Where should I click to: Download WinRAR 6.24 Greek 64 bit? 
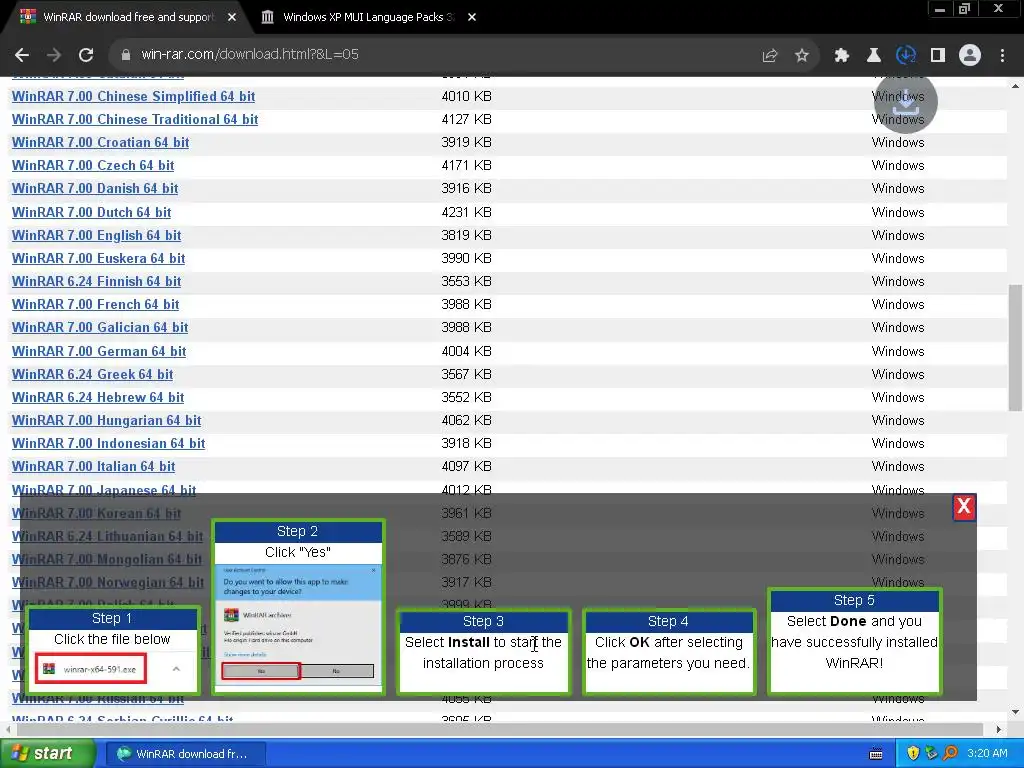[x=92, y=374]
